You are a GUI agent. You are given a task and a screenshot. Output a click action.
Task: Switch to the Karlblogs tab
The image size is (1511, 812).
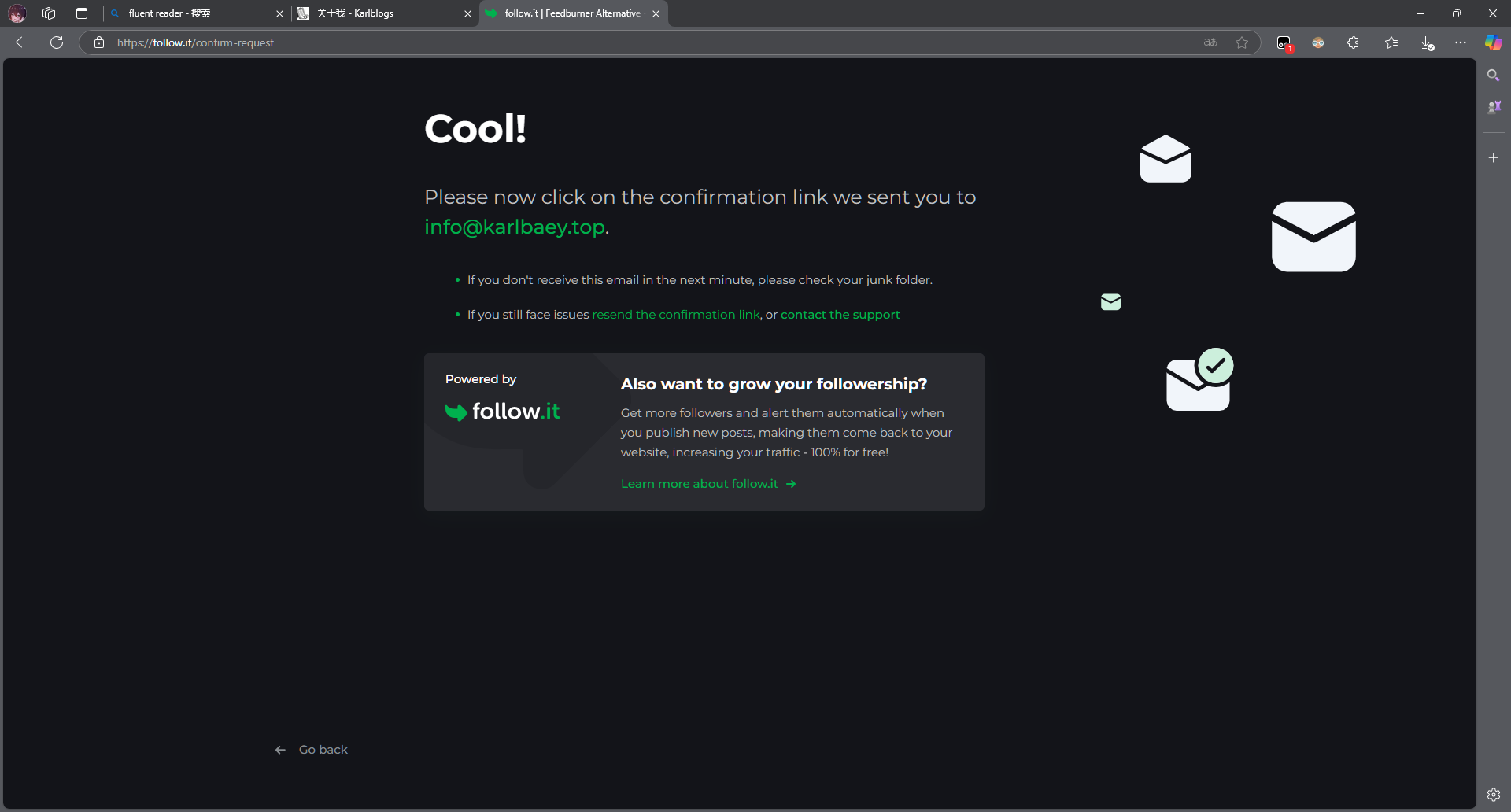tap(378, 13)
